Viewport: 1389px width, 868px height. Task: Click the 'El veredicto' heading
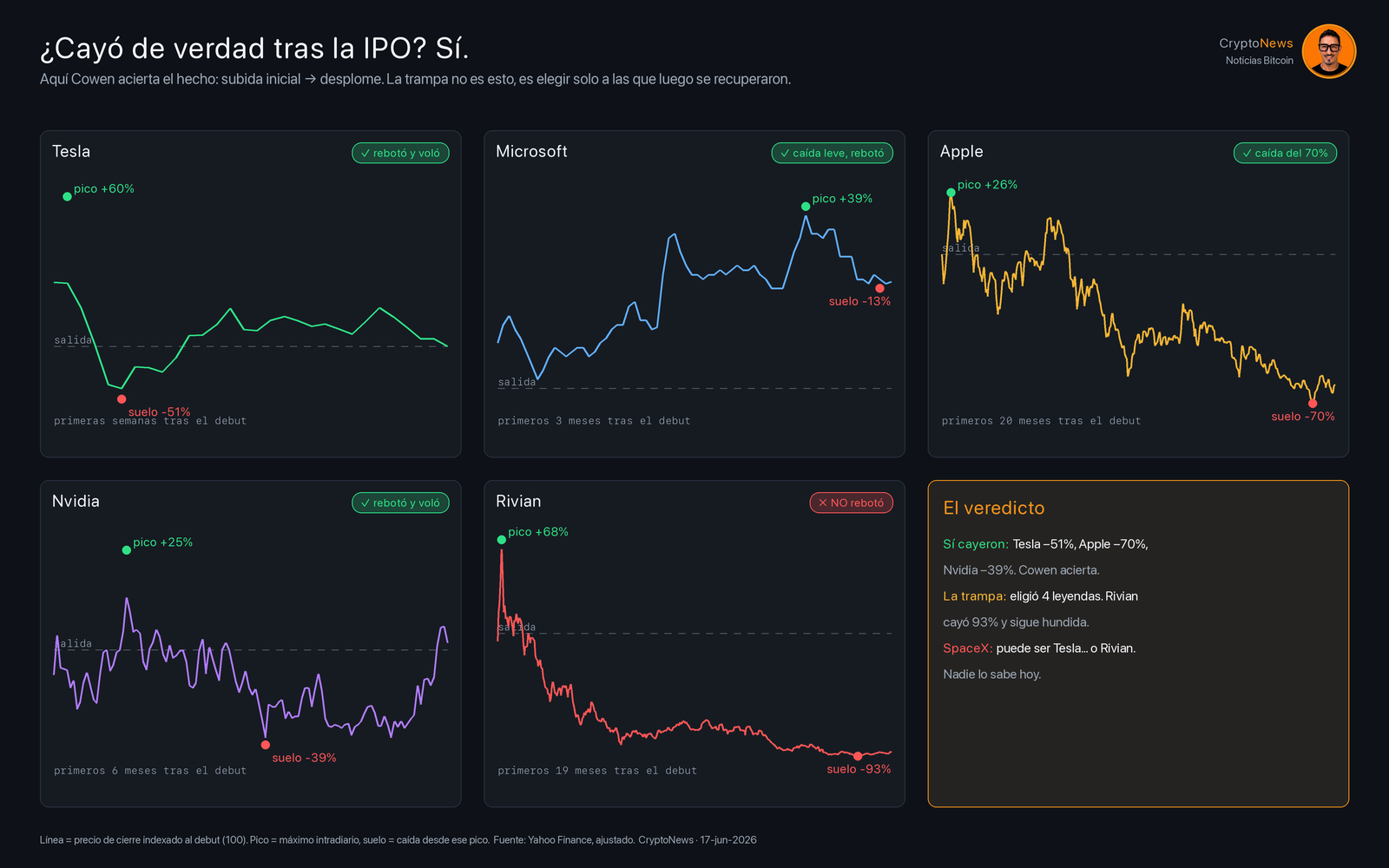tap(994, 508)
